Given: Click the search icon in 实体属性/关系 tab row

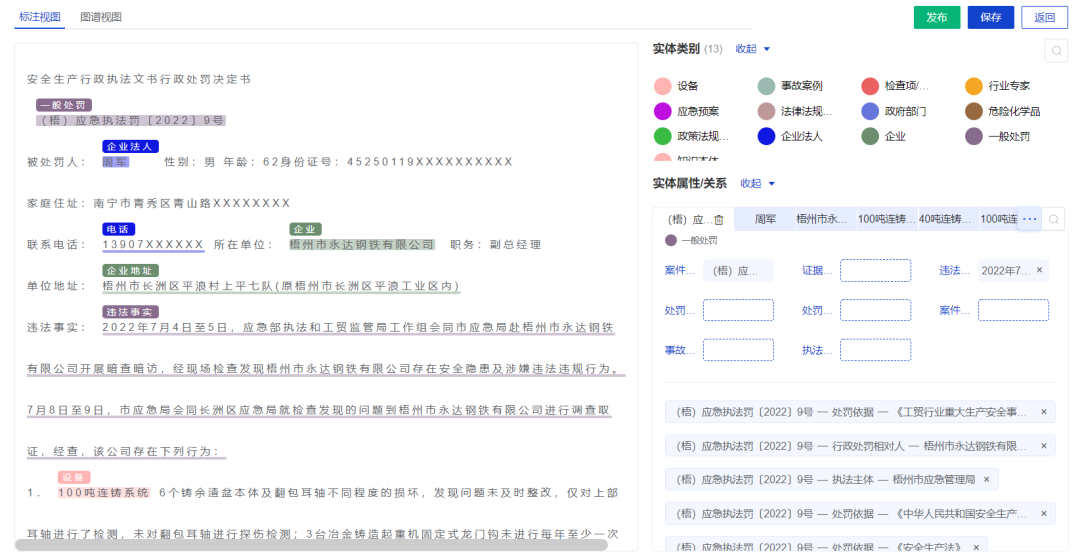Looking at the screenshot, I should 1054,219.
